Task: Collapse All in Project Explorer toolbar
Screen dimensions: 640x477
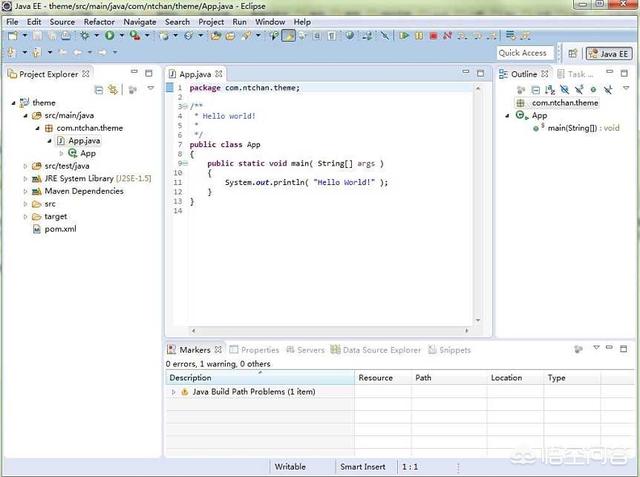Action: click(98, 89)
